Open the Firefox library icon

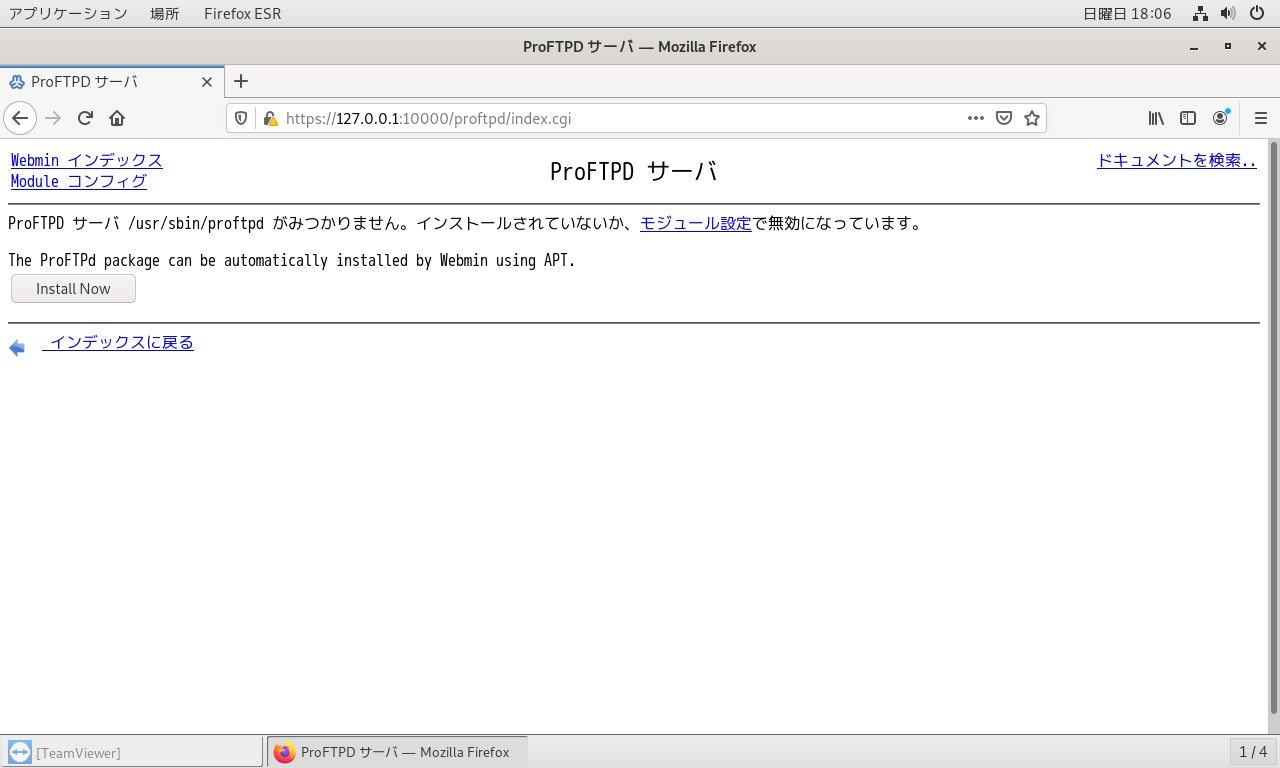tap(1156, 118)
